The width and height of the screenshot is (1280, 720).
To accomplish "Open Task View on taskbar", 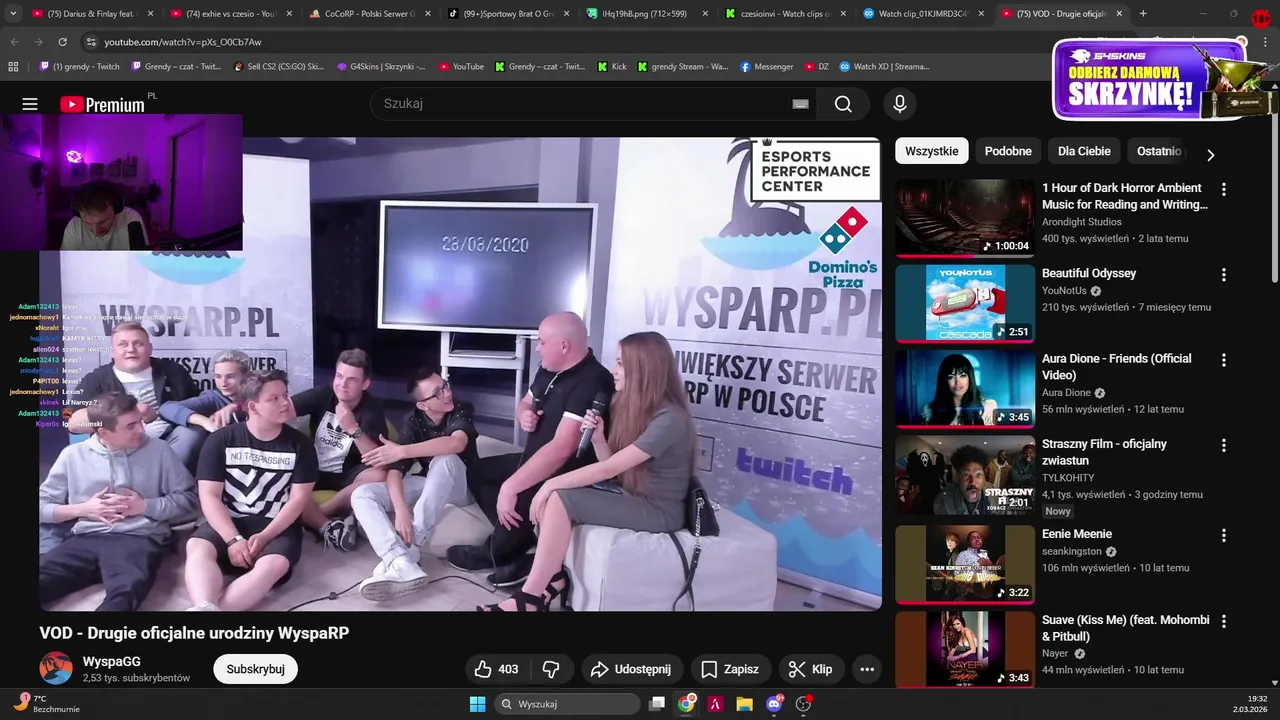I will [657, 704].
